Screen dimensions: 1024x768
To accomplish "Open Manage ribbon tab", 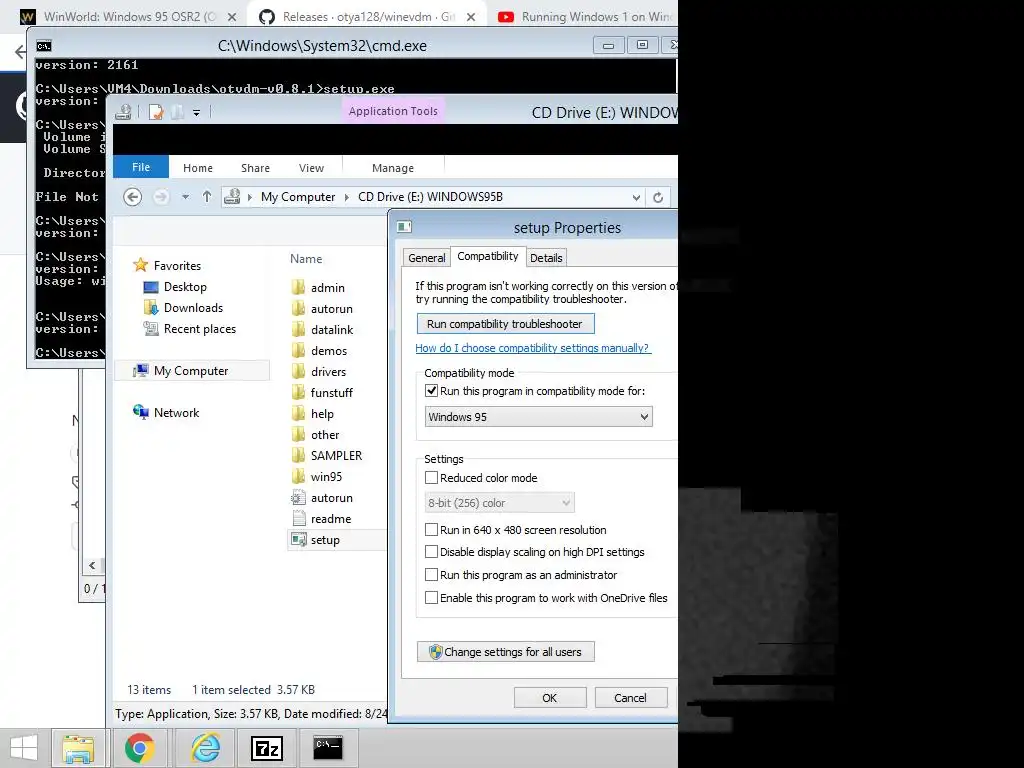I will [x=392, y=168].
